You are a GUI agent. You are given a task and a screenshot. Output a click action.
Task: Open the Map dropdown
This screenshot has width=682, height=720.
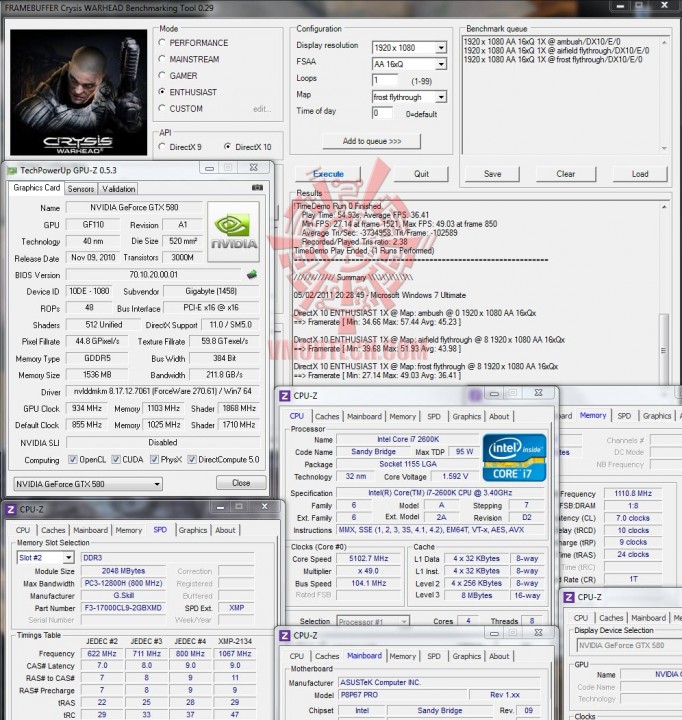click(x=441, y=97)
